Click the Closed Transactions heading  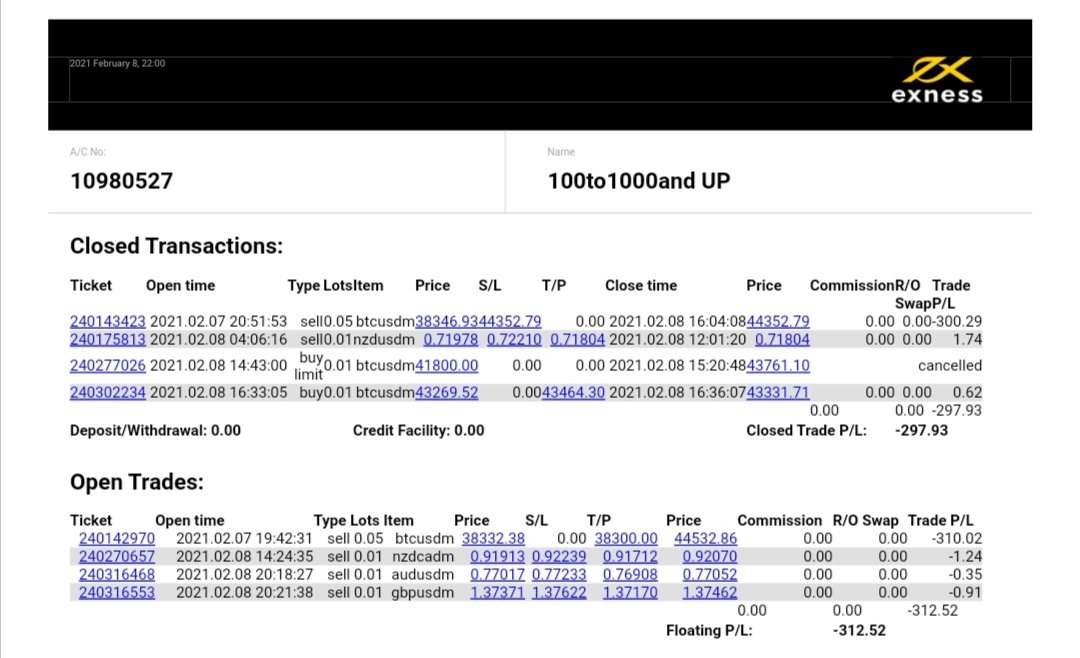176,245
